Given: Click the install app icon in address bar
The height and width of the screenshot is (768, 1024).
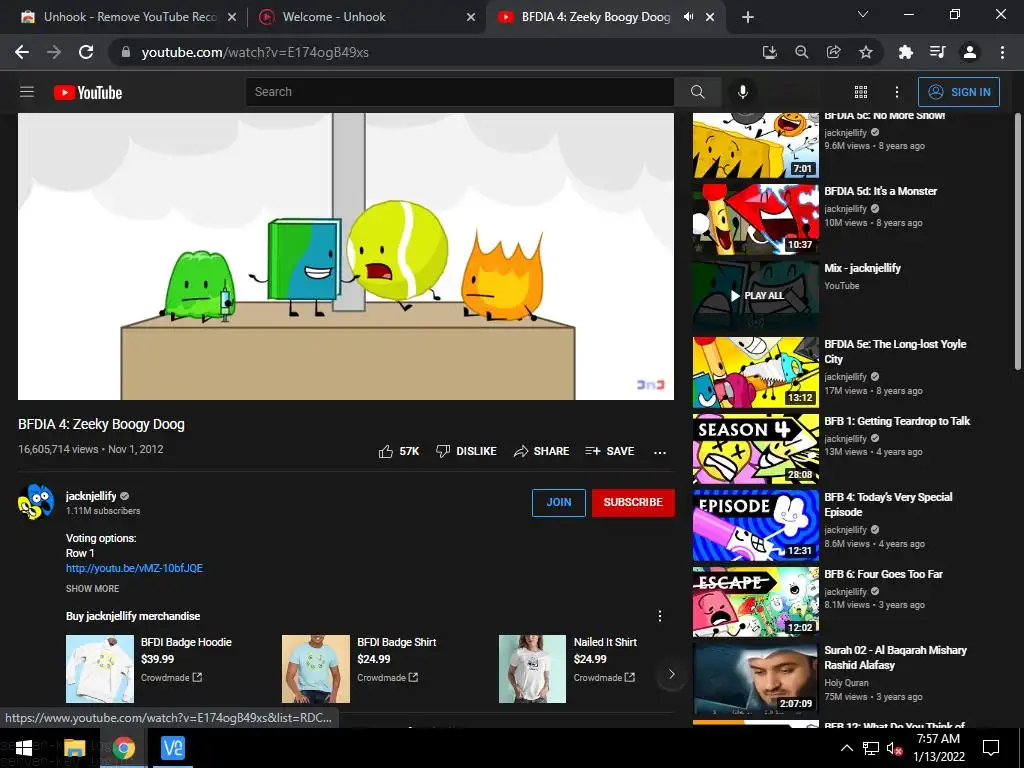Looking at the screenshot, I should [x=770, y=52].
